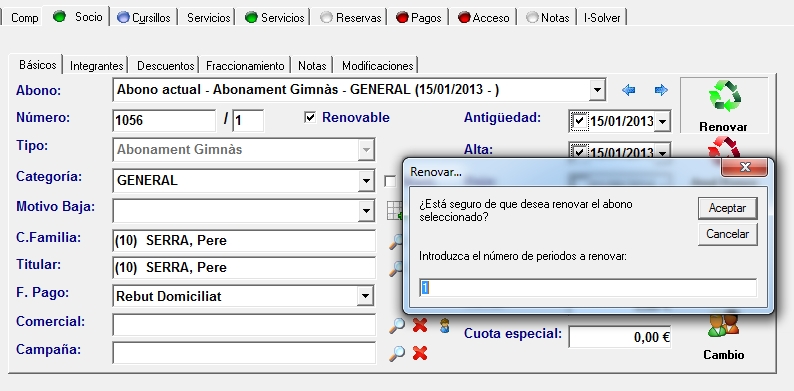Close the Renovar dialog with X
This screenshot has width=794, height=391.
pos(744,167)
